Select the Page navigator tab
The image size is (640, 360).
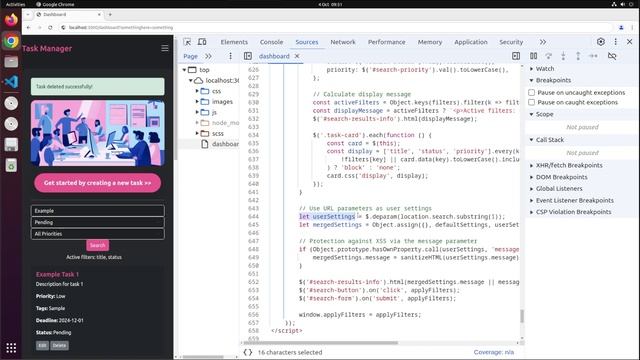point(191,56)
